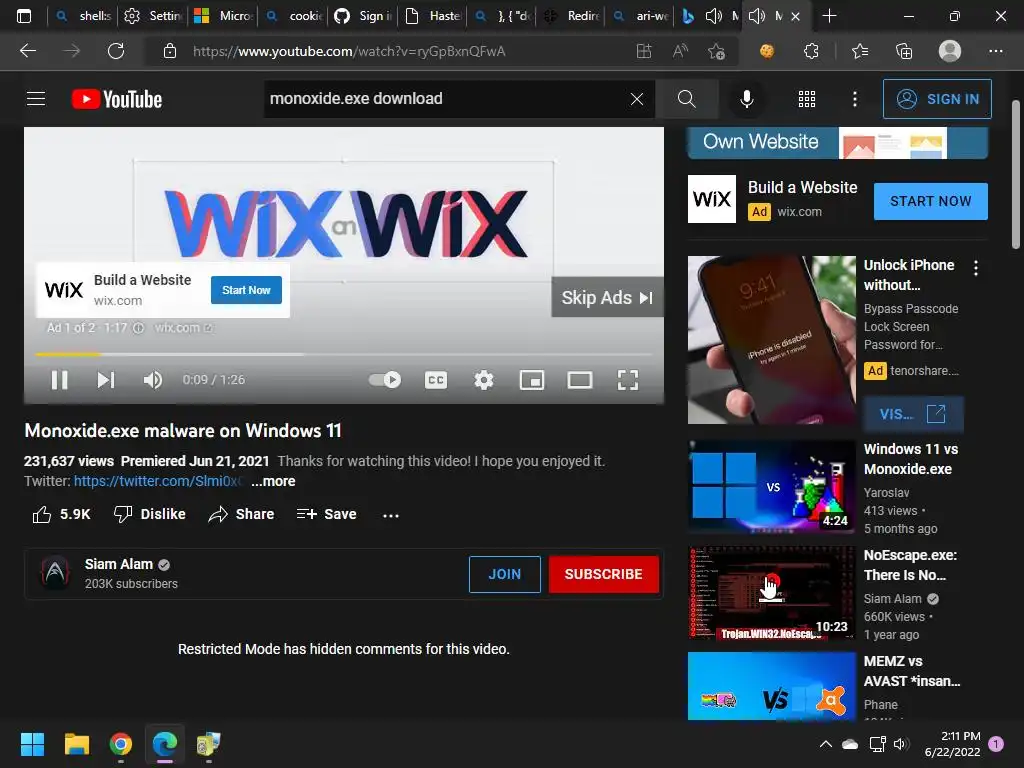View site information lock icon
This screenshot has height=768, width=1024.
pyautogui.click(x=170, y=51)
